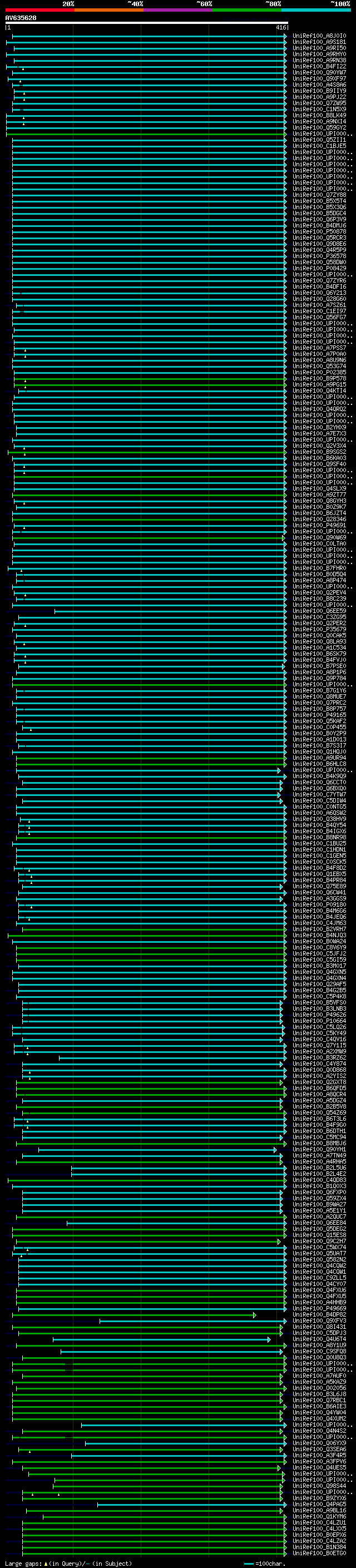Select label UniRef100_A7AUF0
Viewport: 356px width, 1568px height.
(319, 1376)
